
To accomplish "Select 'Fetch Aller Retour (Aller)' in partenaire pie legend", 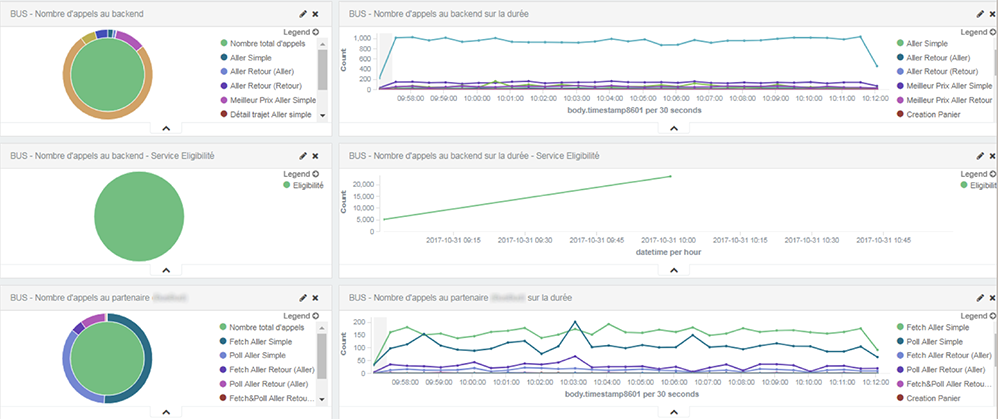I will 266,369.
